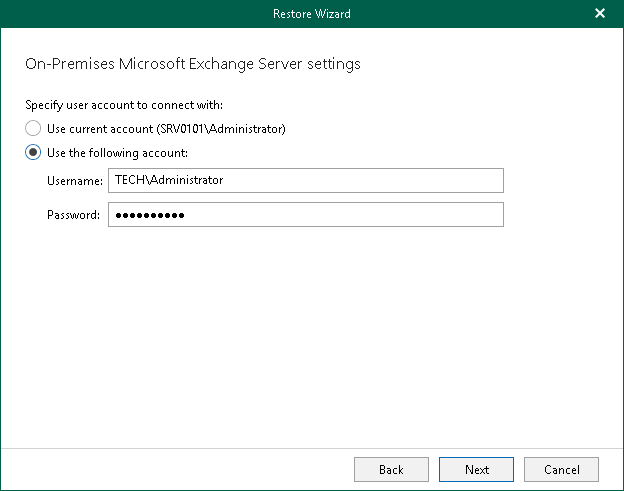Screen dimensions: 624x491
Task: Click the 'Restore Wizard' title bar text
Action: (311, 14)
